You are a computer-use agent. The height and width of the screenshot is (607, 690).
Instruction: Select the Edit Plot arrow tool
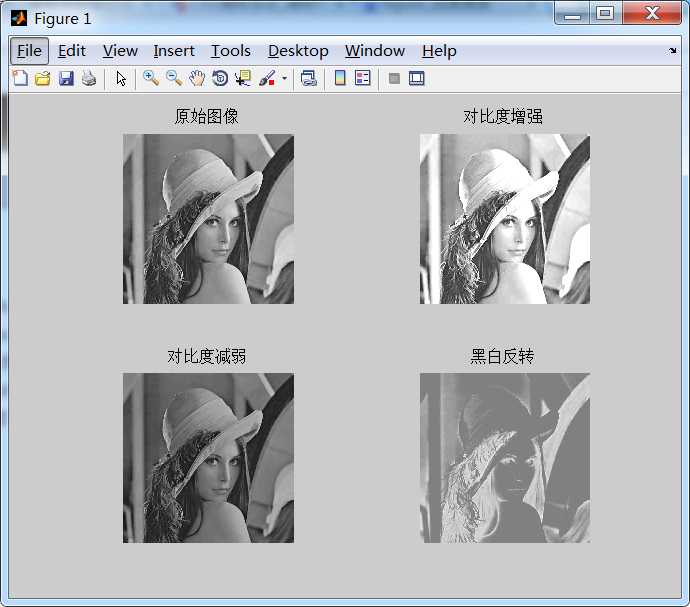121,79
